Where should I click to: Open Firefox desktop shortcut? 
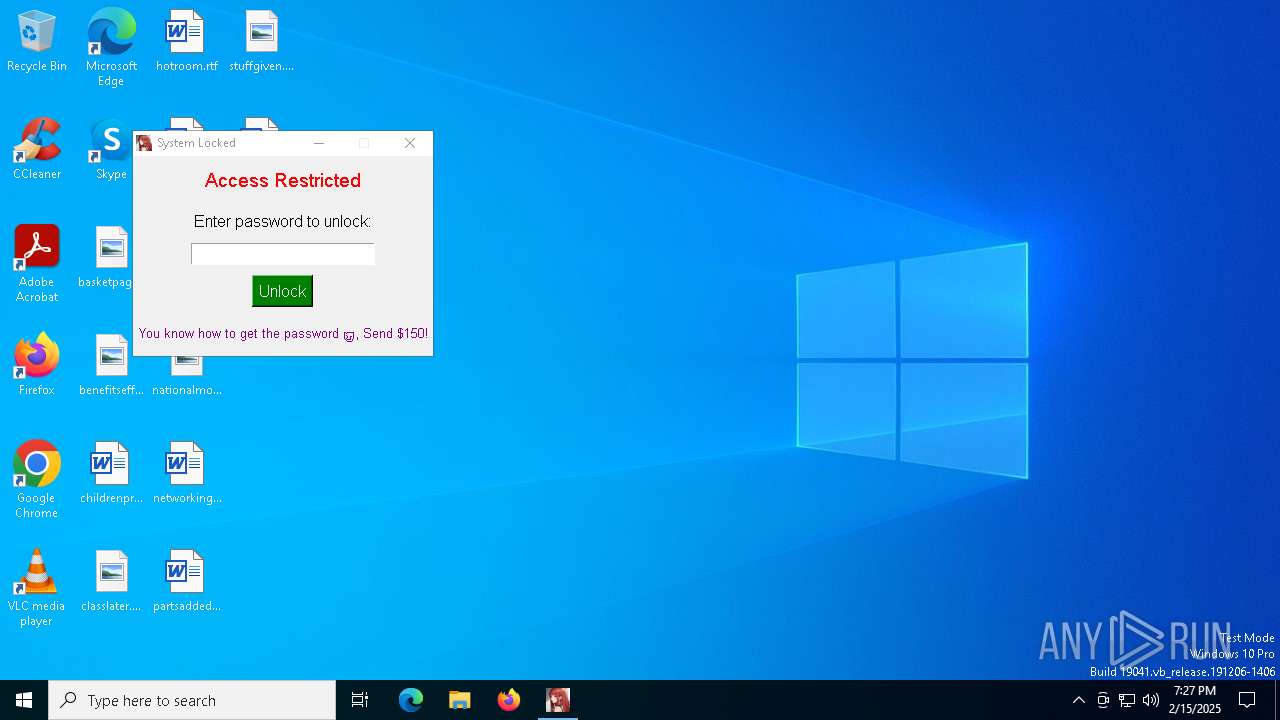[37, 365]
